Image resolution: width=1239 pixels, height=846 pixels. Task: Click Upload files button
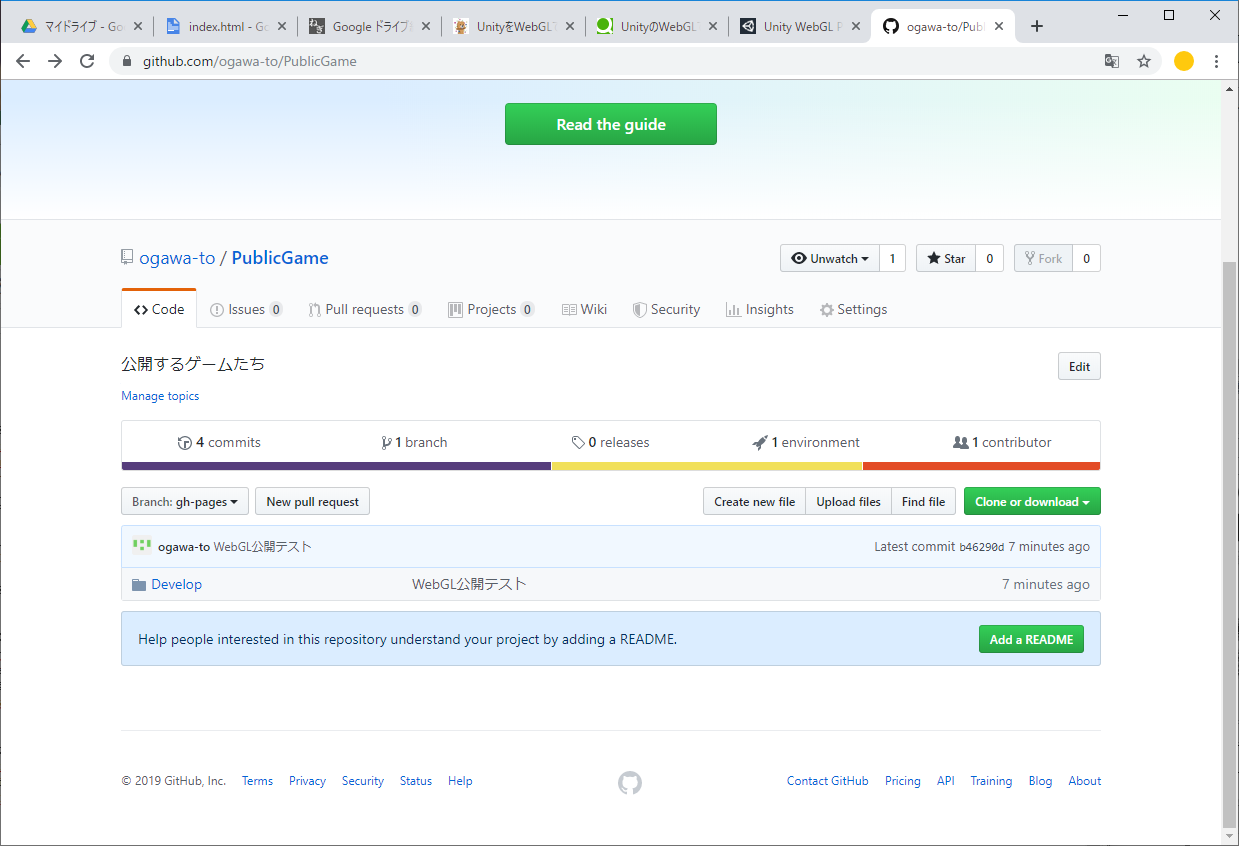coord(848,501)
